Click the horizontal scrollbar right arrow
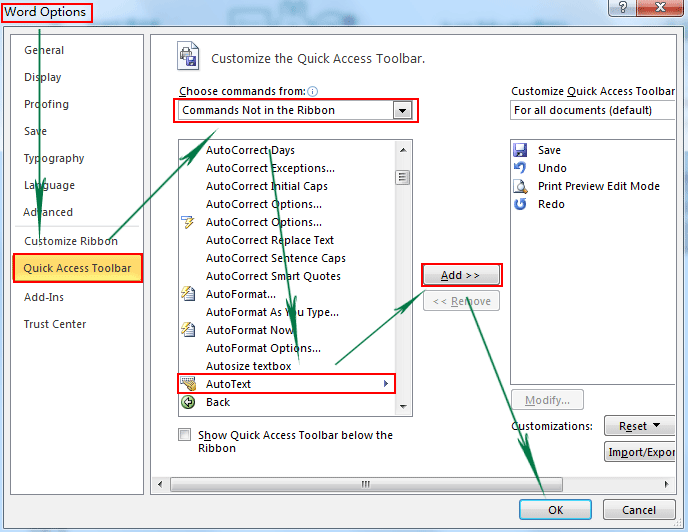Screen dimensions: 688x532 (666, 484)
